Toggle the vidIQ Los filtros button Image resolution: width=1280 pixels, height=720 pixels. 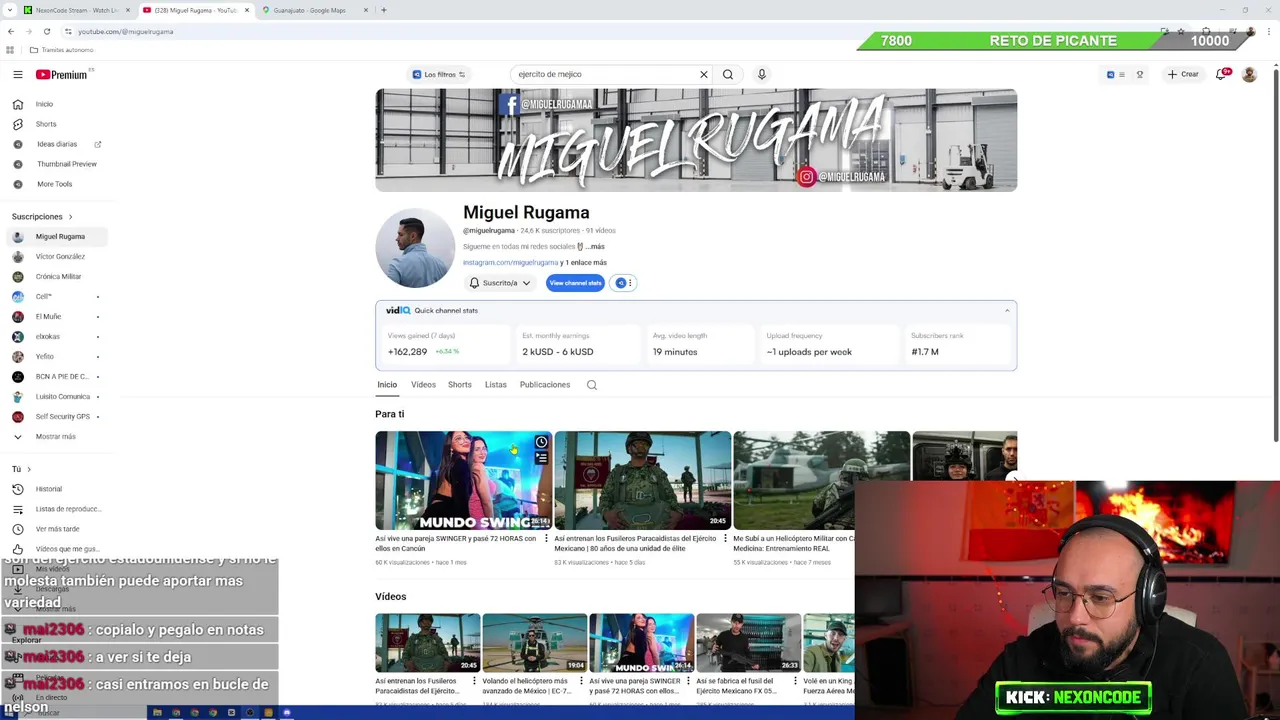pyautogui.click(x=439, y=74)
